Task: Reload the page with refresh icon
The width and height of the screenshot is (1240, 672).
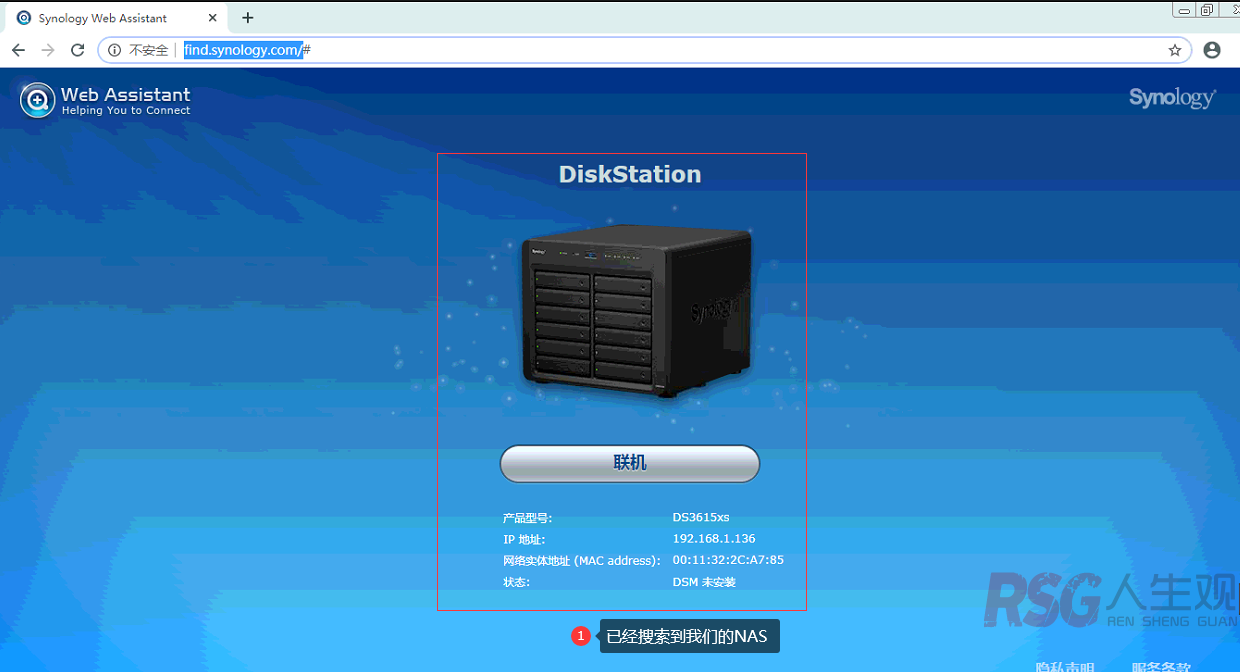Action: click(77, 50)
